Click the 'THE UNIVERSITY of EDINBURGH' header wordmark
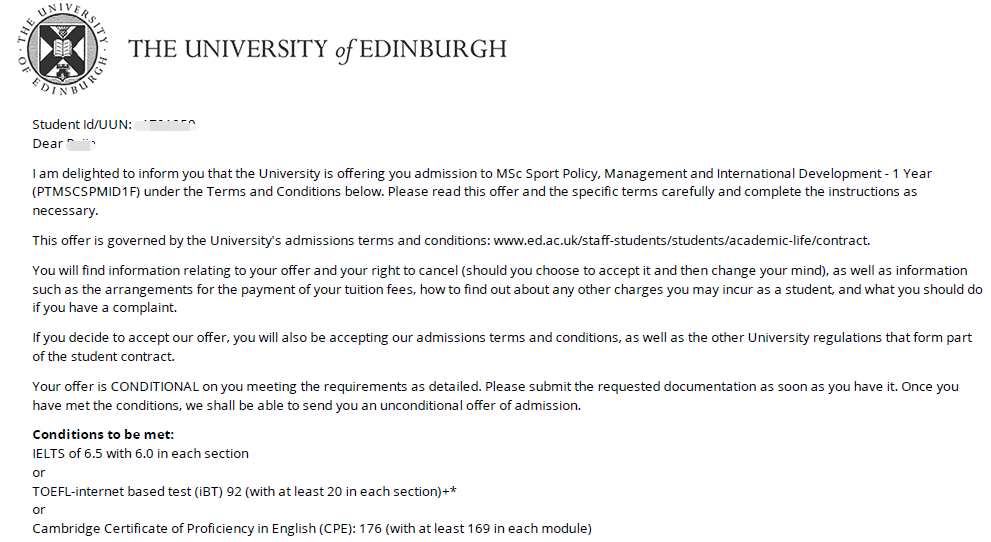The height and width of the screenshot is (542, 991). click(317, 49)
